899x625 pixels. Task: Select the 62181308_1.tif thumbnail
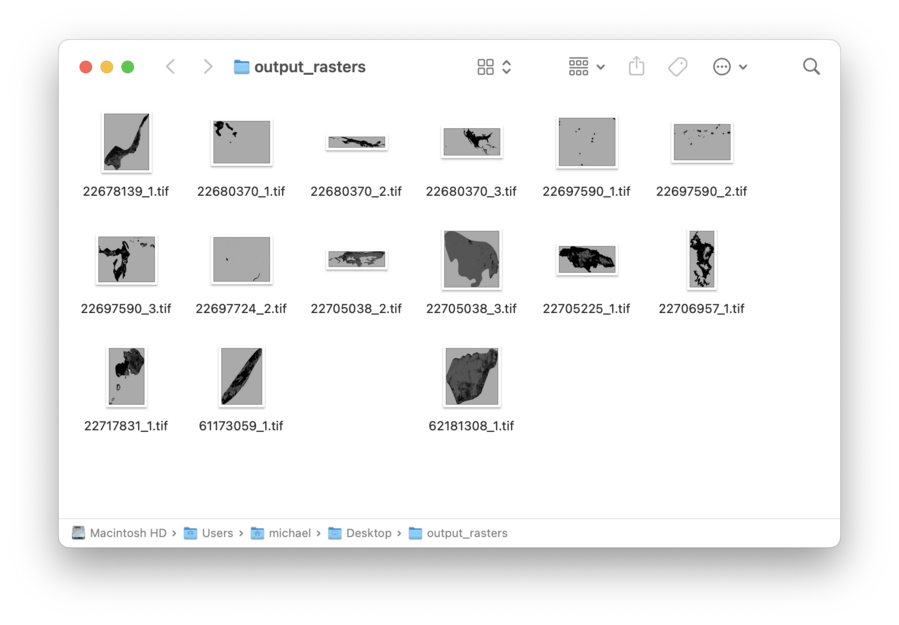point(471,376)
